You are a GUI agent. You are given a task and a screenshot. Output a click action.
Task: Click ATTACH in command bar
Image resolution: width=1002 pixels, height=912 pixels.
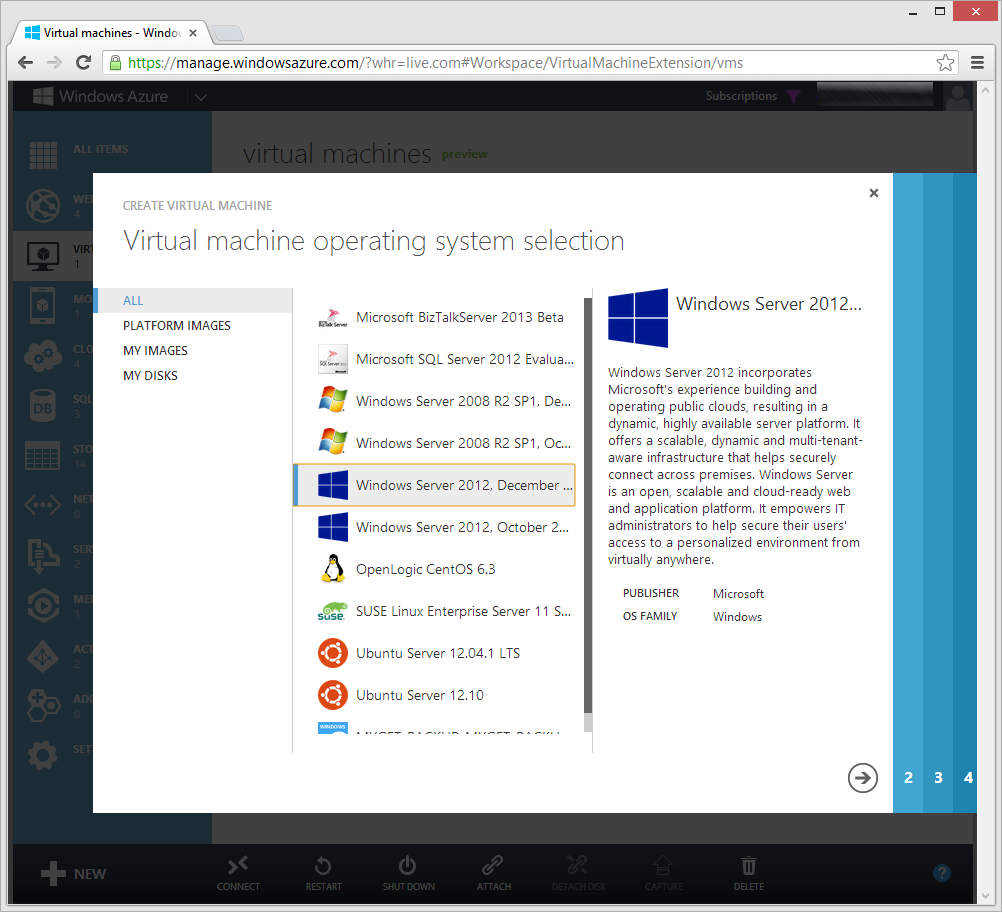click(x=493, y=874)
